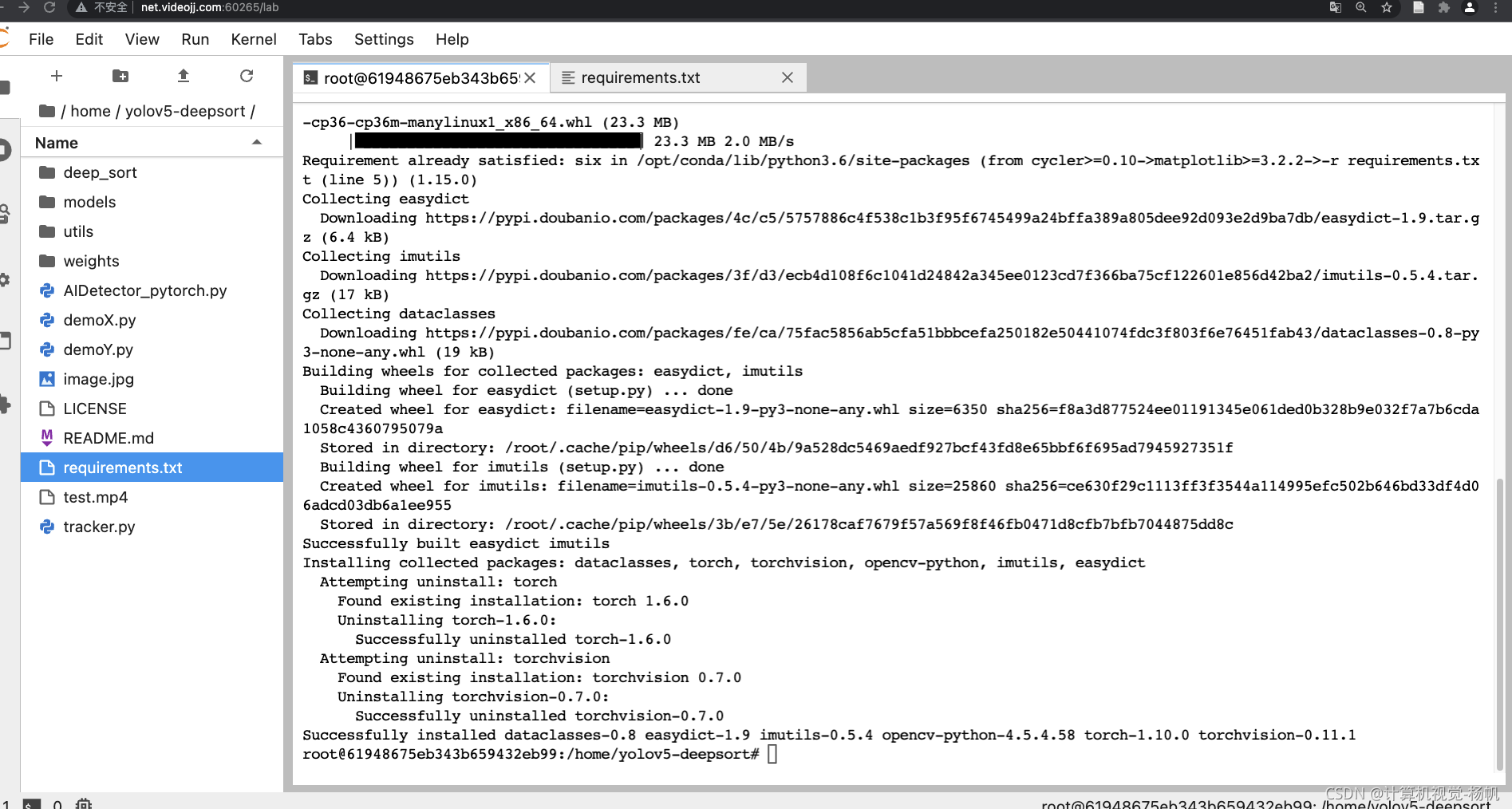Click the home breadcrumb link
The width and height of the screenshot is (1512, 809).
coord(90,111)
